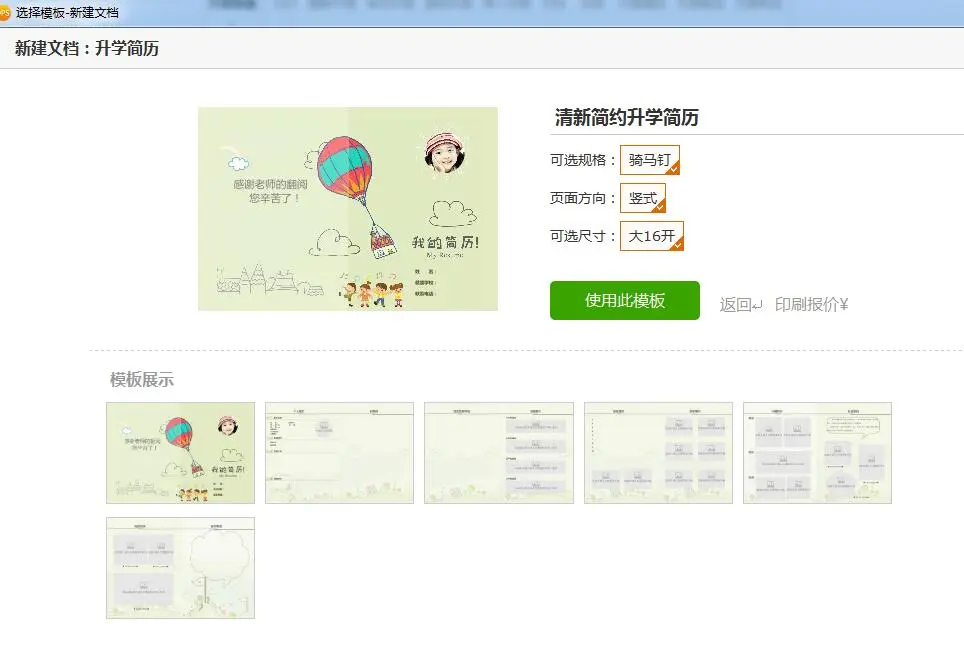Open the 可选尺寸 size dropdown
The width and height of the screenshot is (964, 649).
pyautogui.click(x=650, y=237)
